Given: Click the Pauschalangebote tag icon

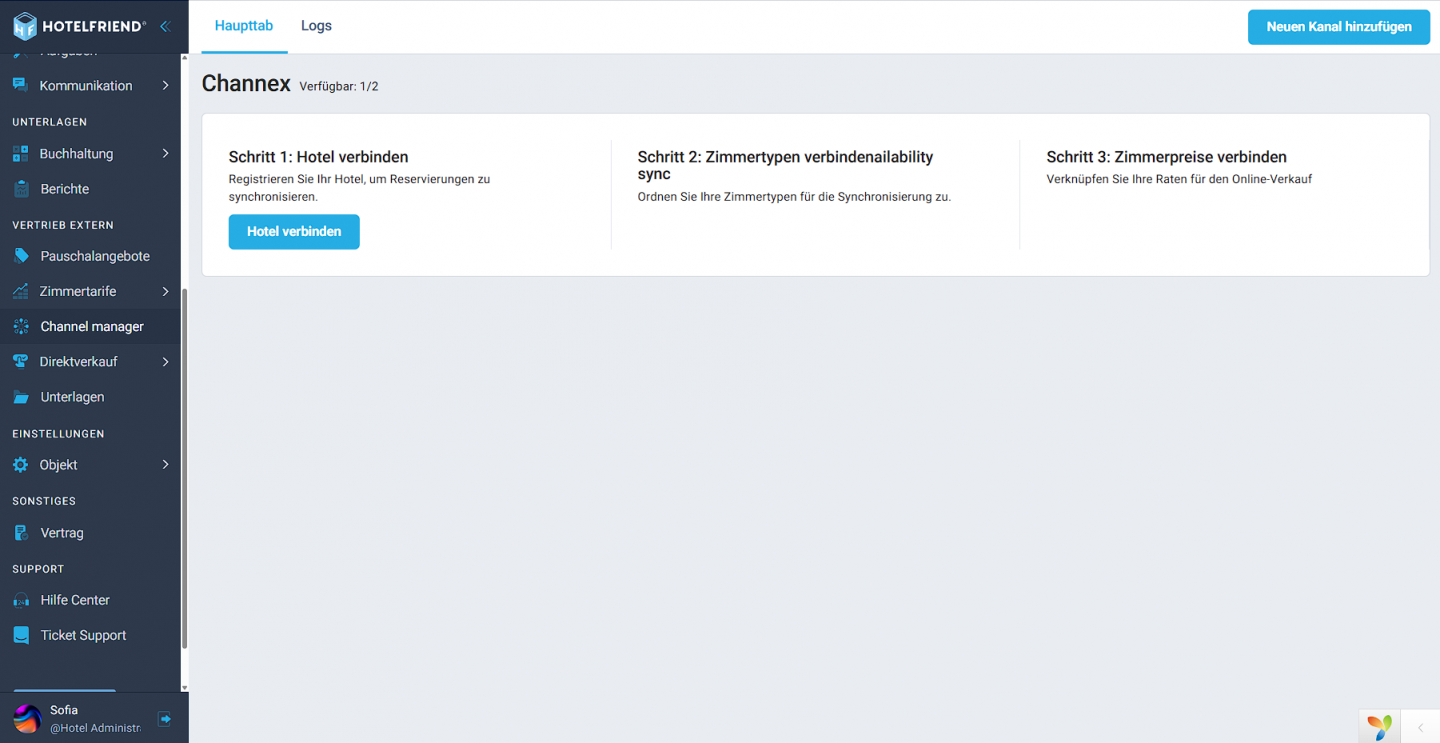Looking at the screenshot, I should (x=20, y=256).
